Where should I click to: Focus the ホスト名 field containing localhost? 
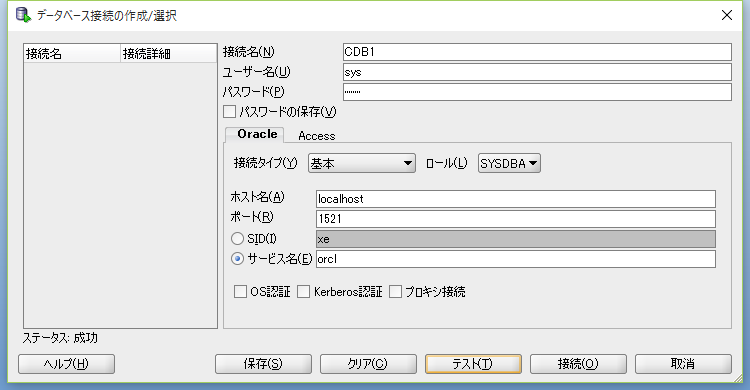point(516,199)
